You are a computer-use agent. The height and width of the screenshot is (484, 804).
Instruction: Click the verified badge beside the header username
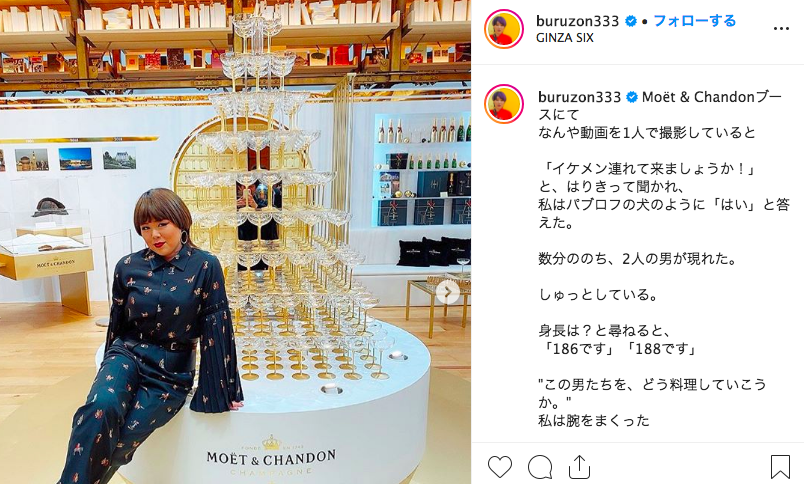(x=631, y=21)
